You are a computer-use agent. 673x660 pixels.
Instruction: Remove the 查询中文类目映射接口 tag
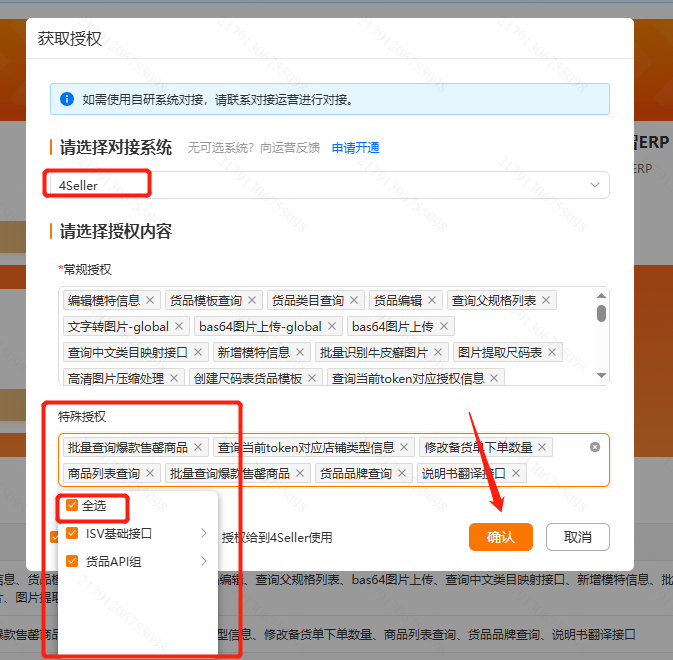198,352
